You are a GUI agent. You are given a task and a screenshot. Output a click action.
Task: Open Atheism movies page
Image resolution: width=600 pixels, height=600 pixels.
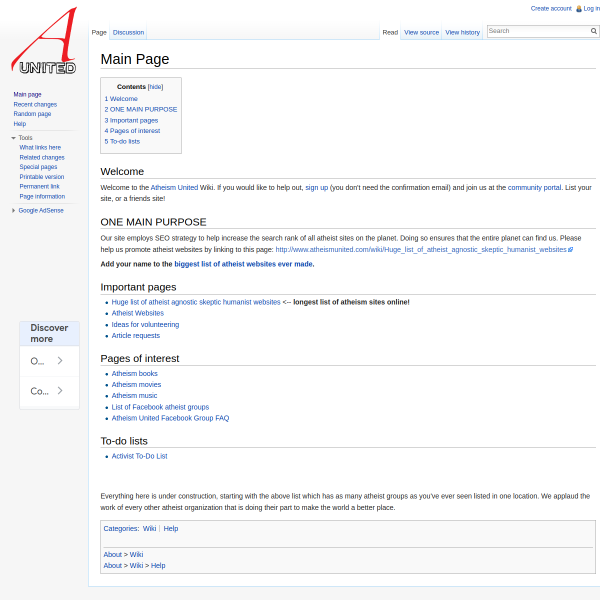click(x=136, y=385)
